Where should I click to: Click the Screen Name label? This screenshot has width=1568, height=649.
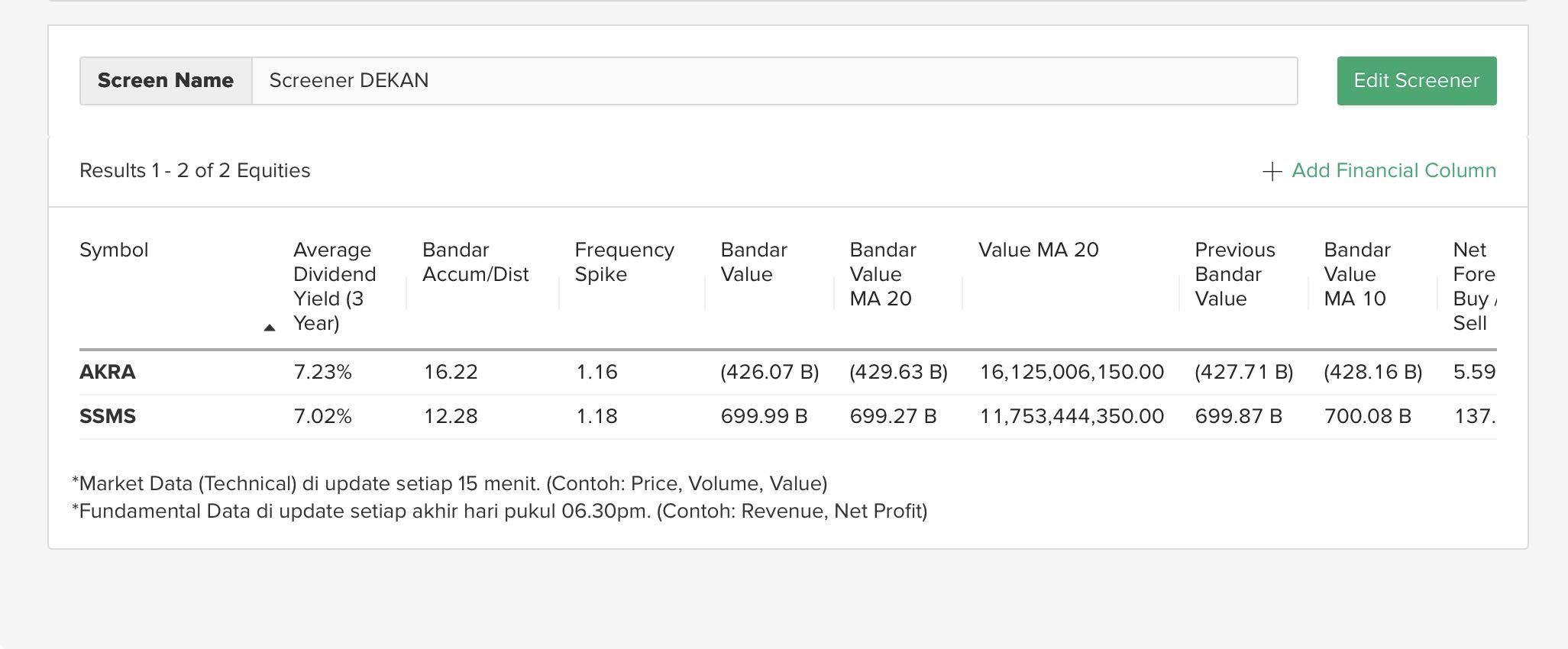coord(166,81)
